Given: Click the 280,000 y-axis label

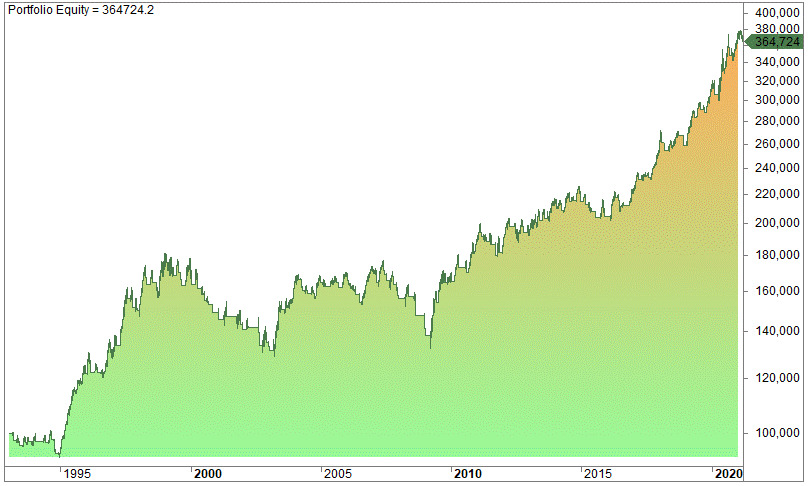Looking at the screenshot, I should click(x=777, y=121).
